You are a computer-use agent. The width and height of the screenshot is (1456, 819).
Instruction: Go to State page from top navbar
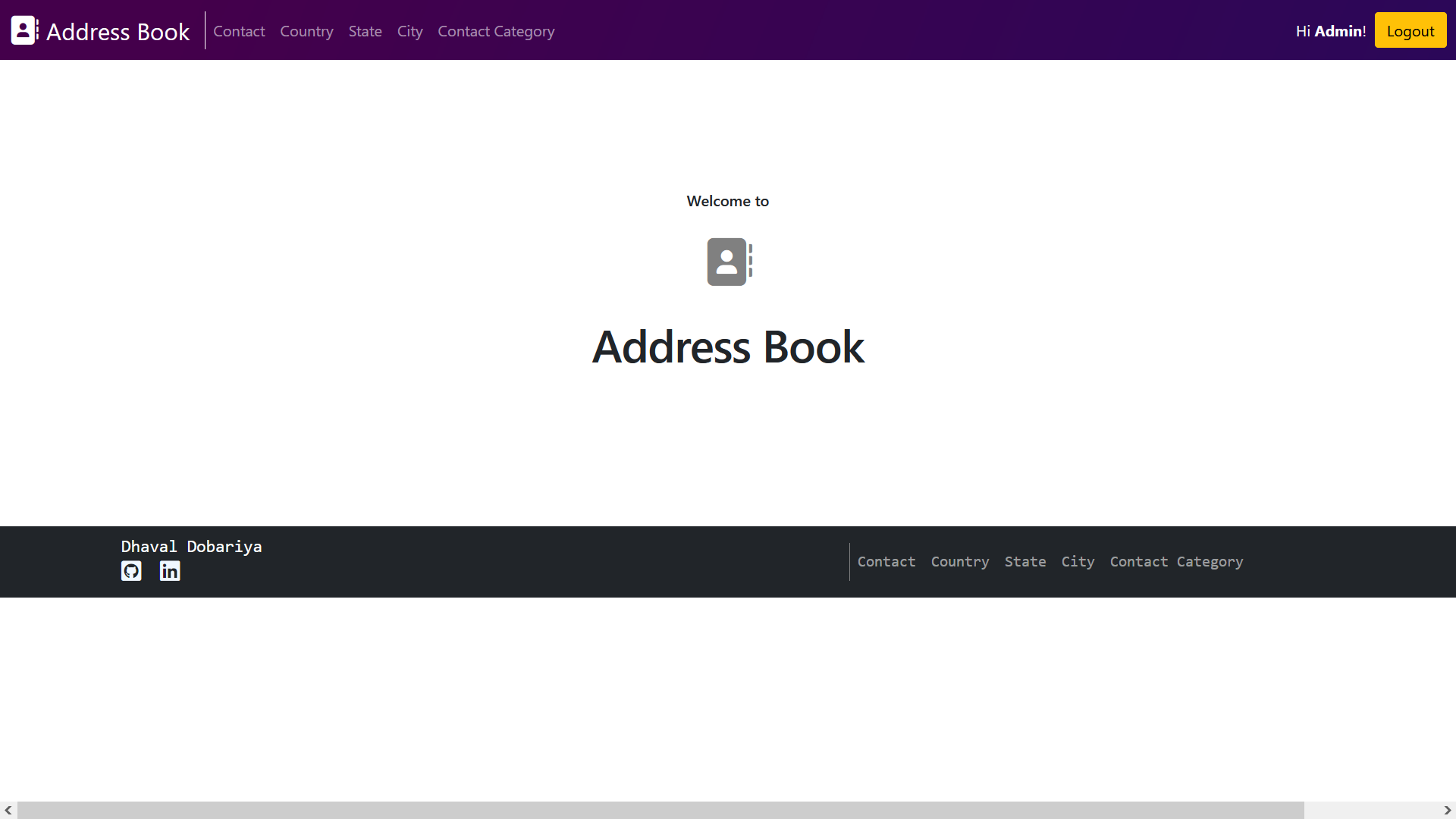click(365, 31)
